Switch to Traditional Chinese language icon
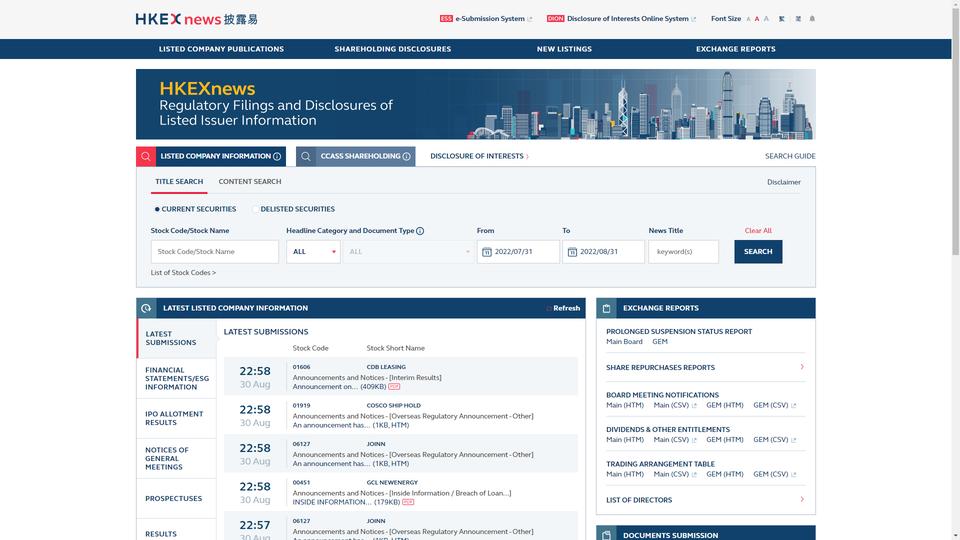 click(781, 19)
